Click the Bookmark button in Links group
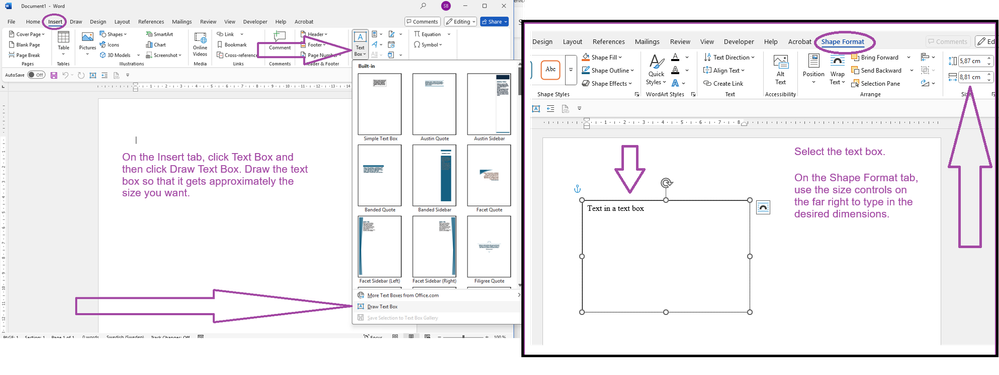The height and width of the screenshot is (375, 999). point(231,45)
